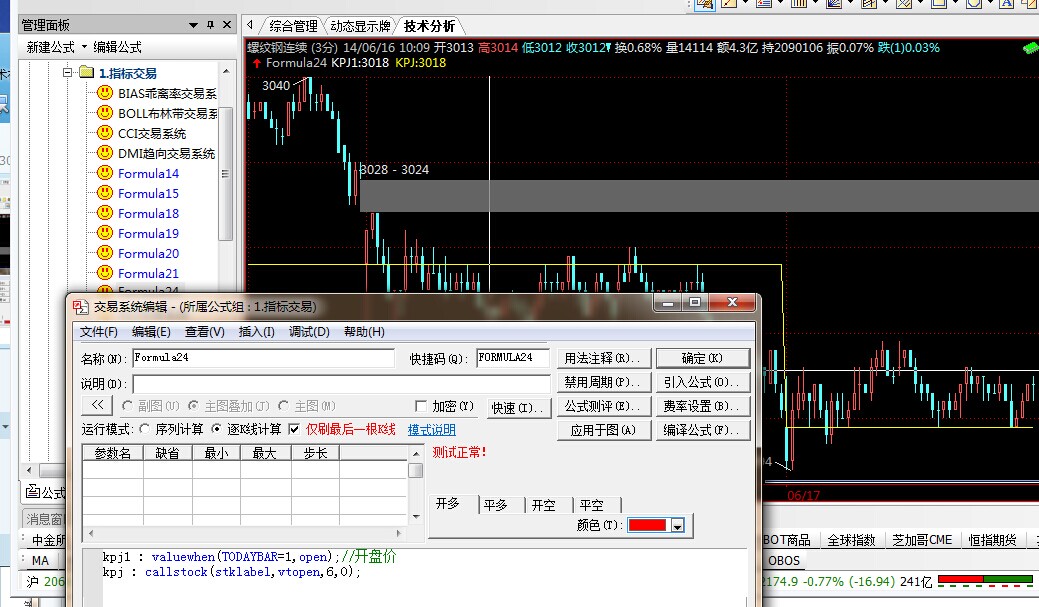Screen dimensions: 1039x607
Task: Click the green chip icon on the chart
Action: point(1029,47)
